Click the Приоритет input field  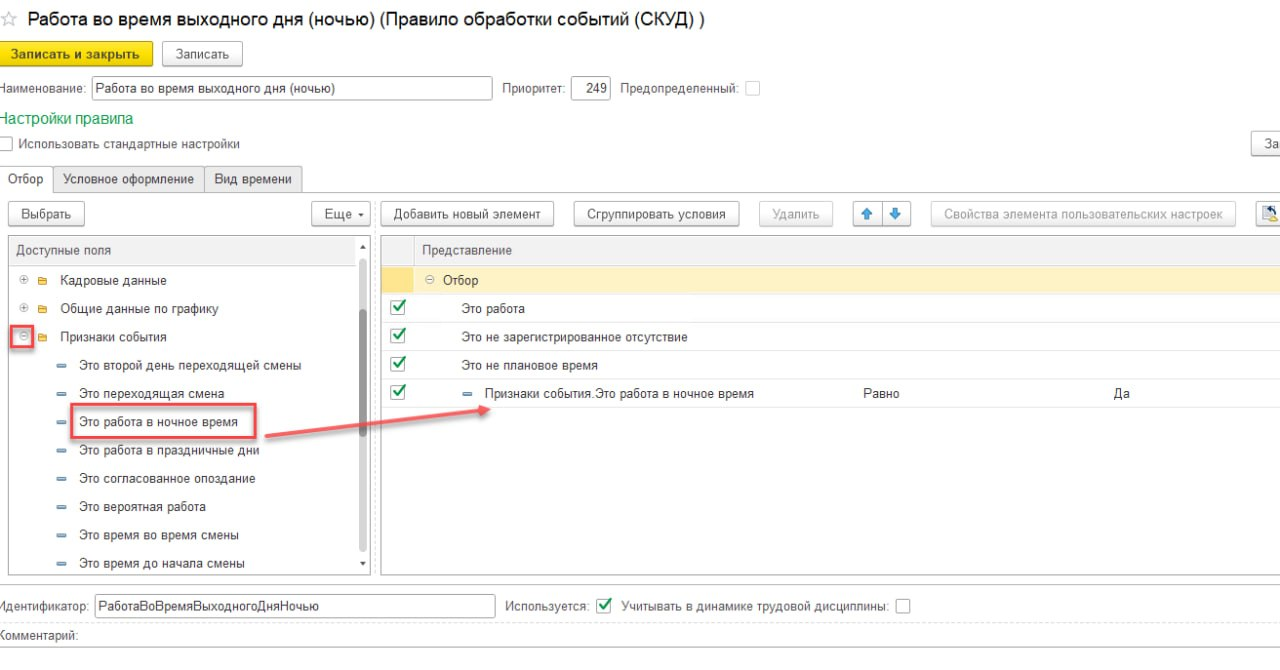tap(591, 88)
